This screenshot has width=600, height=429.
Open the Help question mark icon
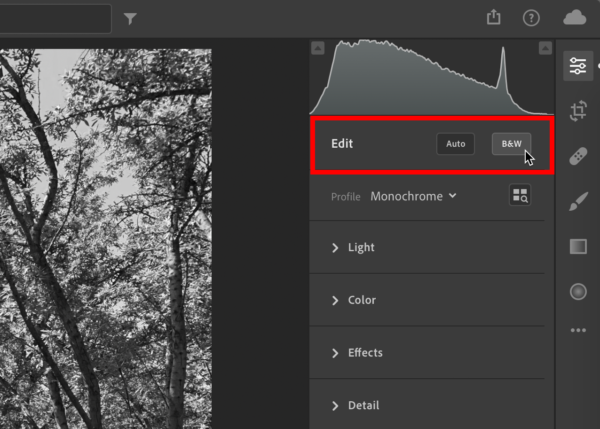[531, 18]
